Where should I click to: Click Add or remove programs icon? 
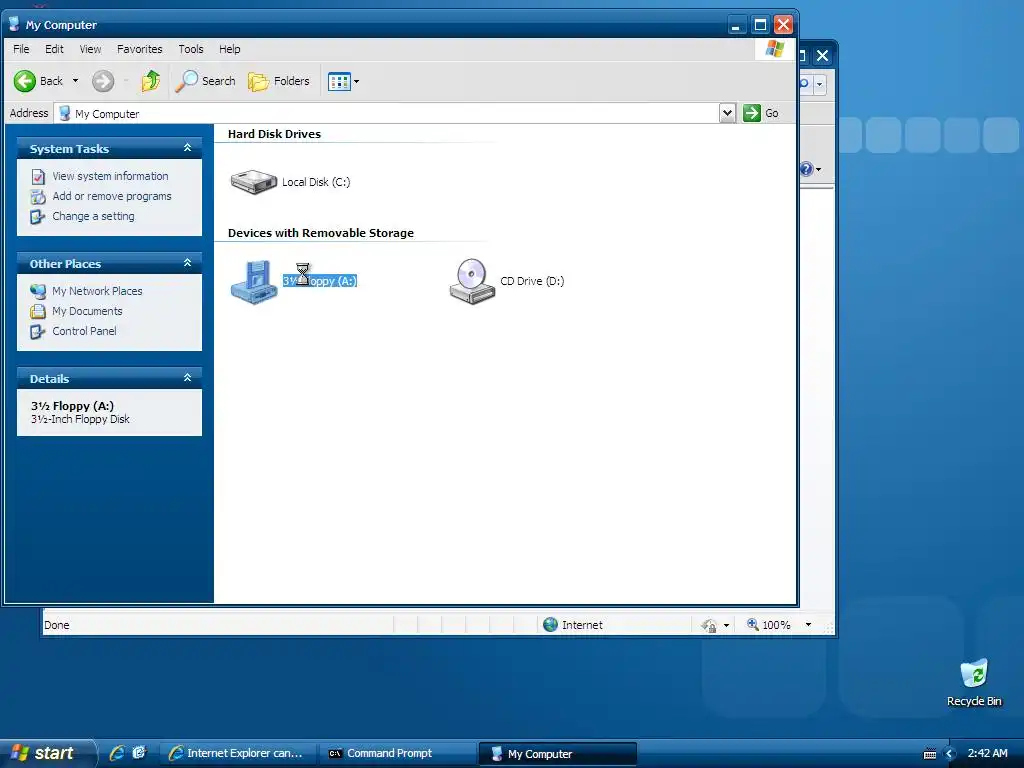pyautogui.click(x=38, y=197)
